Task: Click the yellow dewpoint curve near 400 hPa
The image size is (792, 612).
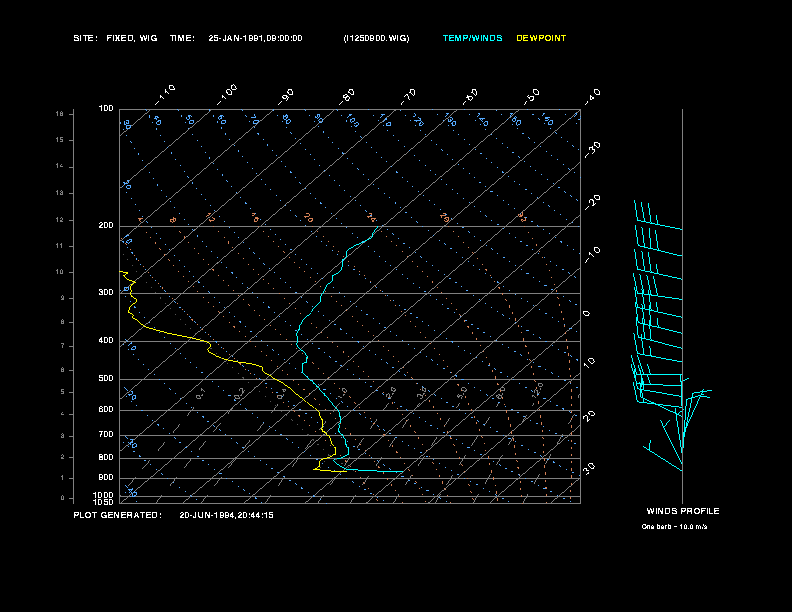Action: coord(206,341)
